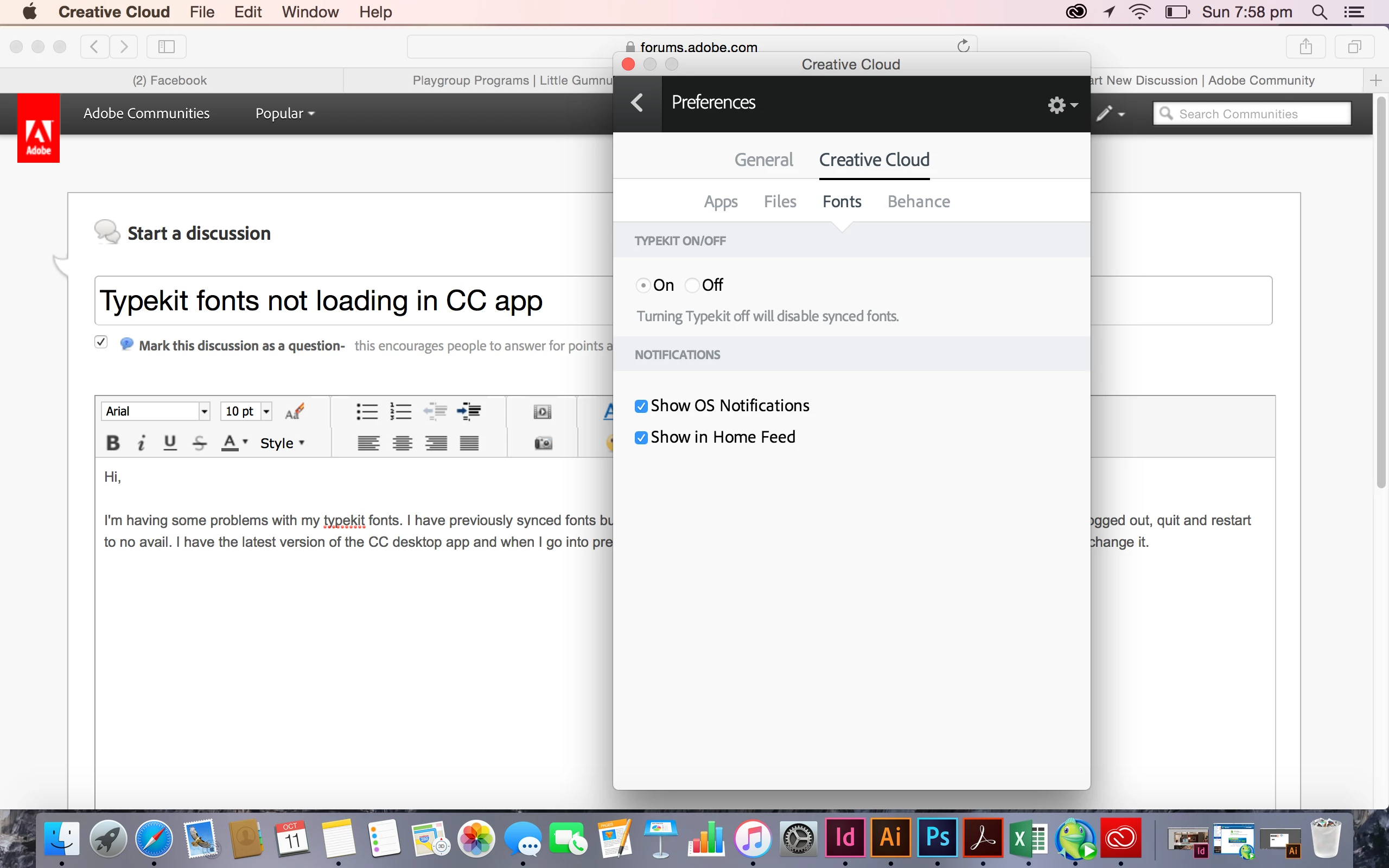This screenshot has width=1389, height=868.
Task: Switch to the Behance sub-tab
Action: tap(919, 201)
